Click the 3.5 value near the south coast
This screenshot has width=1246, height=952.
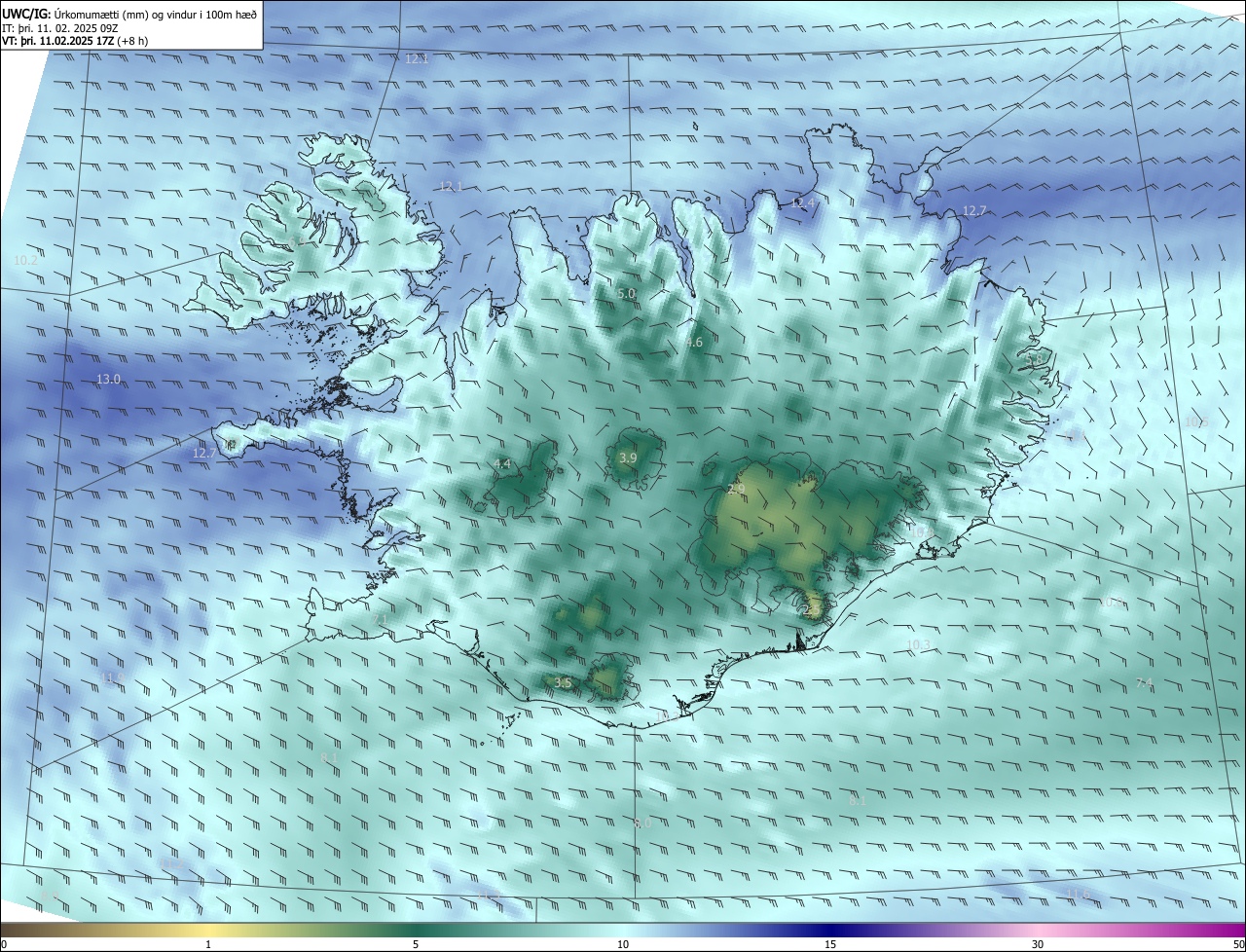tap(563, 683)
